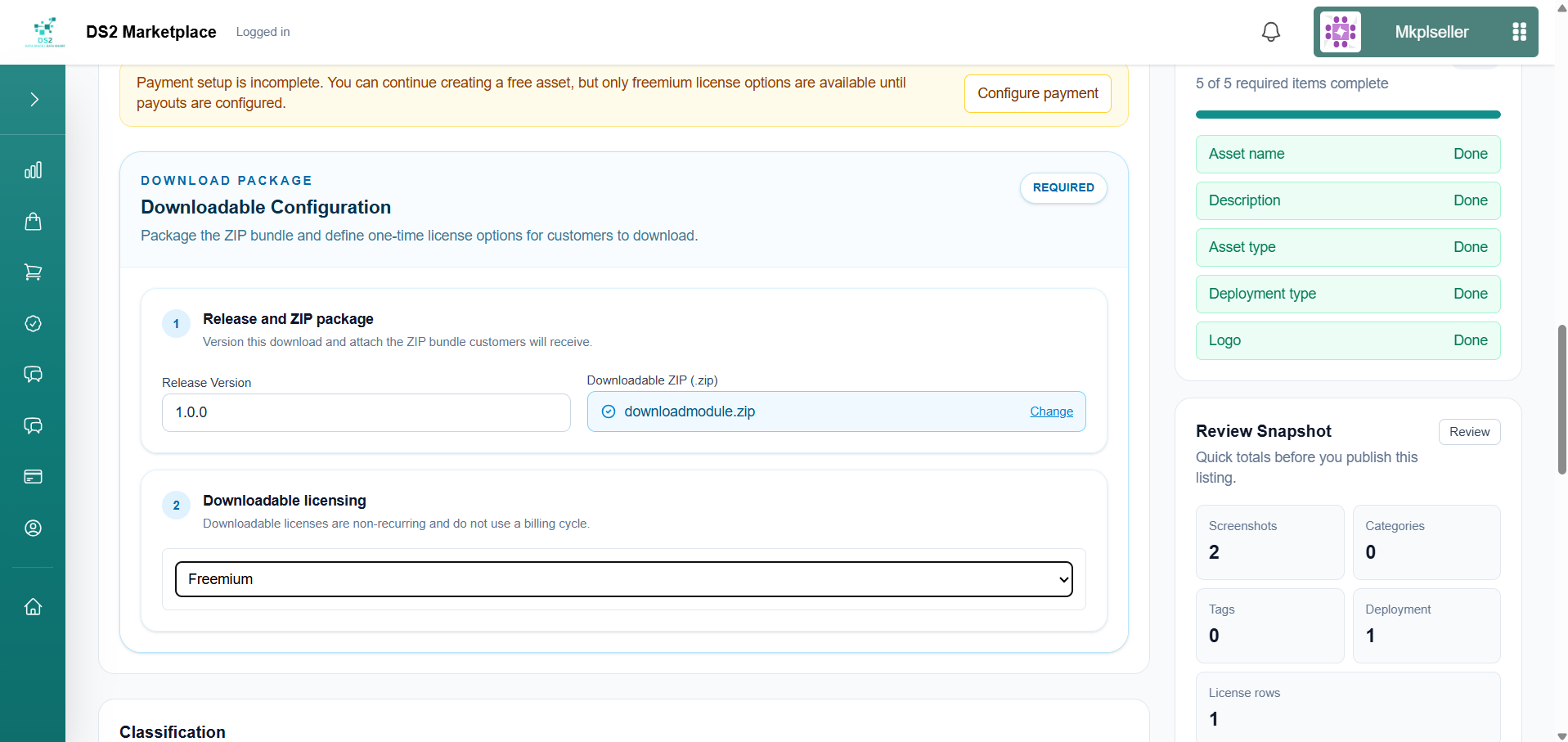Click the DS2 Marketplace title text

click(x=151, y=32)
